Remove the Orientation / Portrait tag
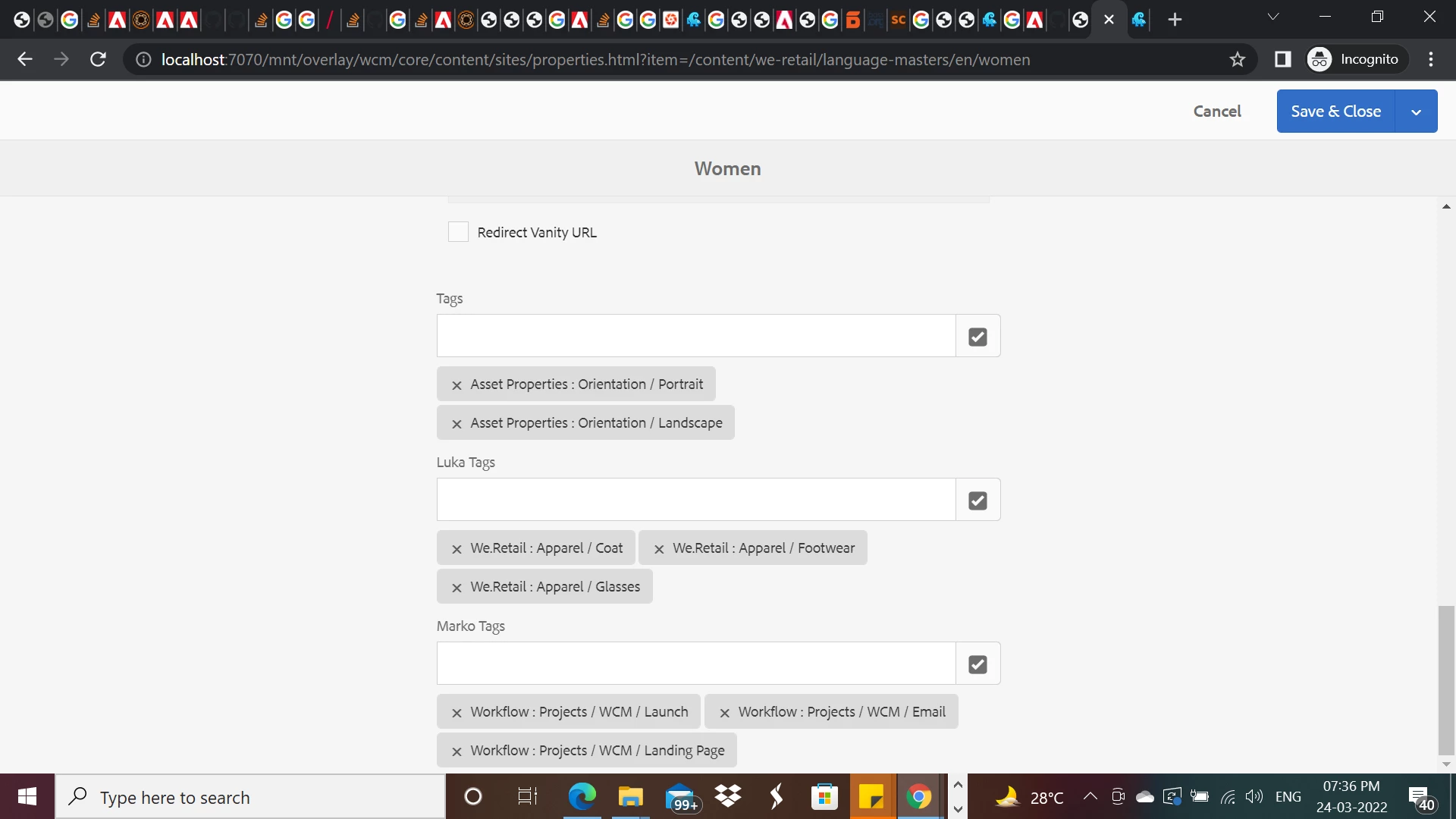The height and width of the screenshot is (819, 1456). point(457,385)
